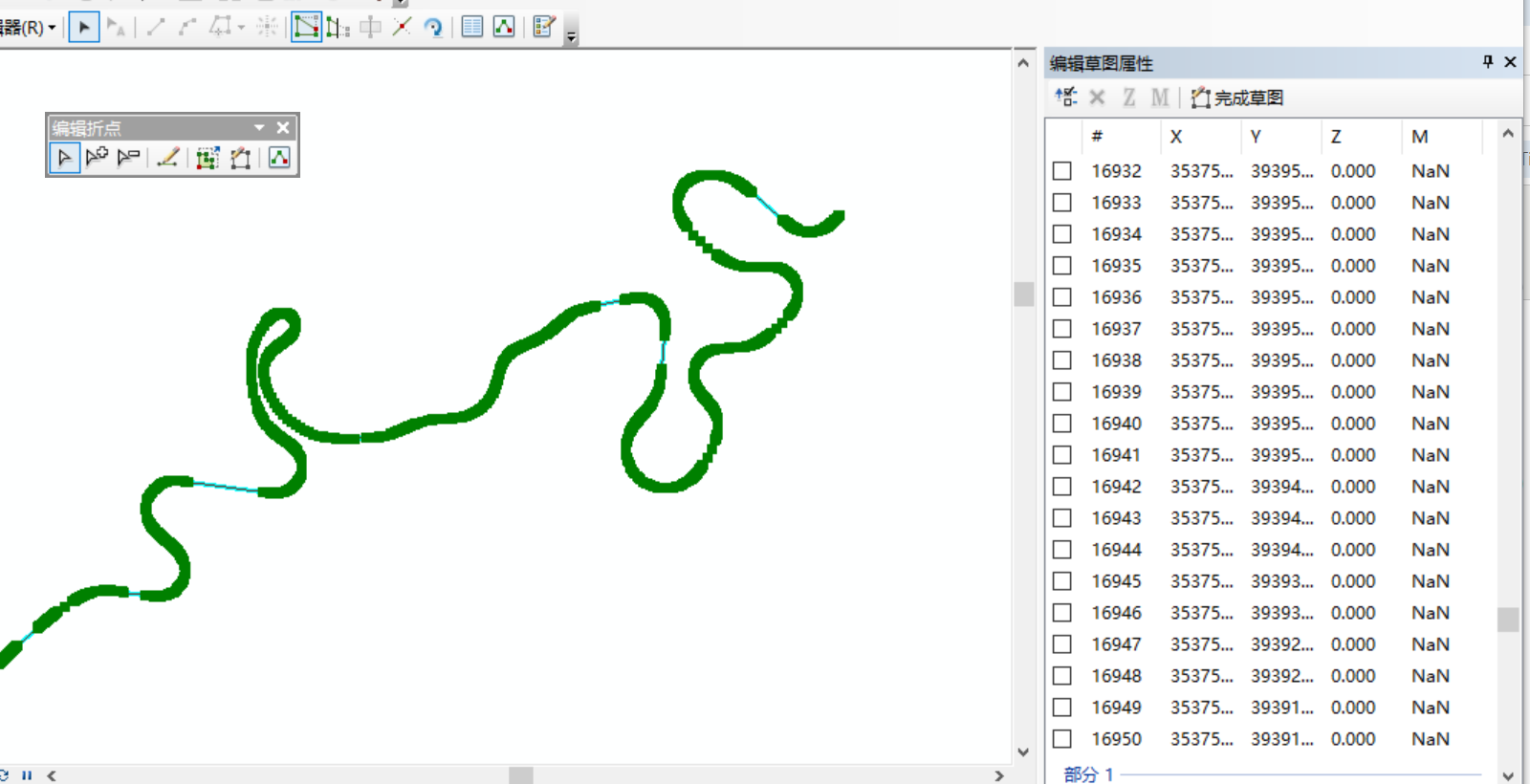The height and width of the screenshot is (784, 1530).
Task: Select the Cut Polygons tool
Action: tap(370, 27)
